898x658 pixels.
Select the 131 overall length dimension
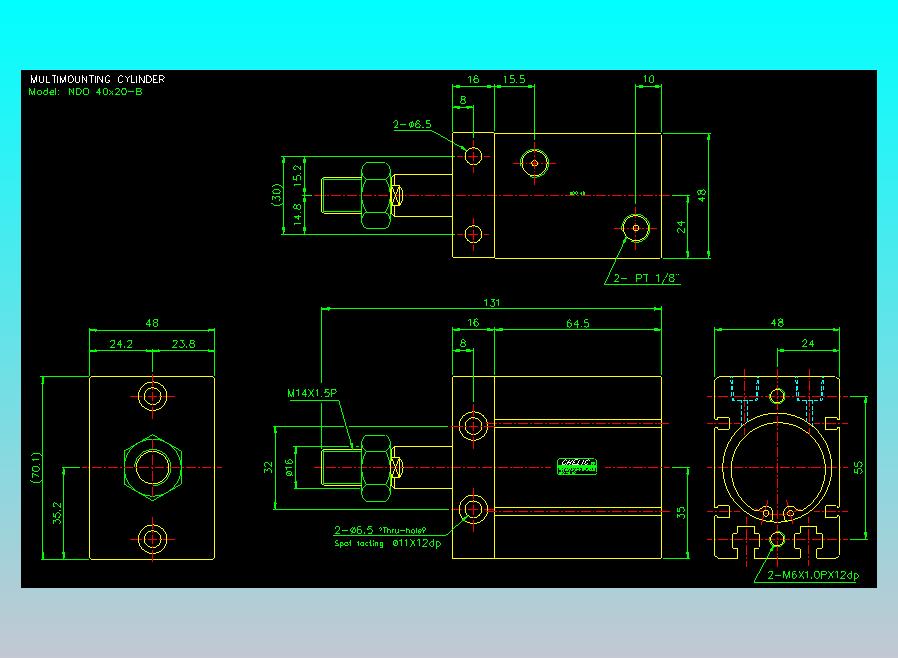point(491,302)
